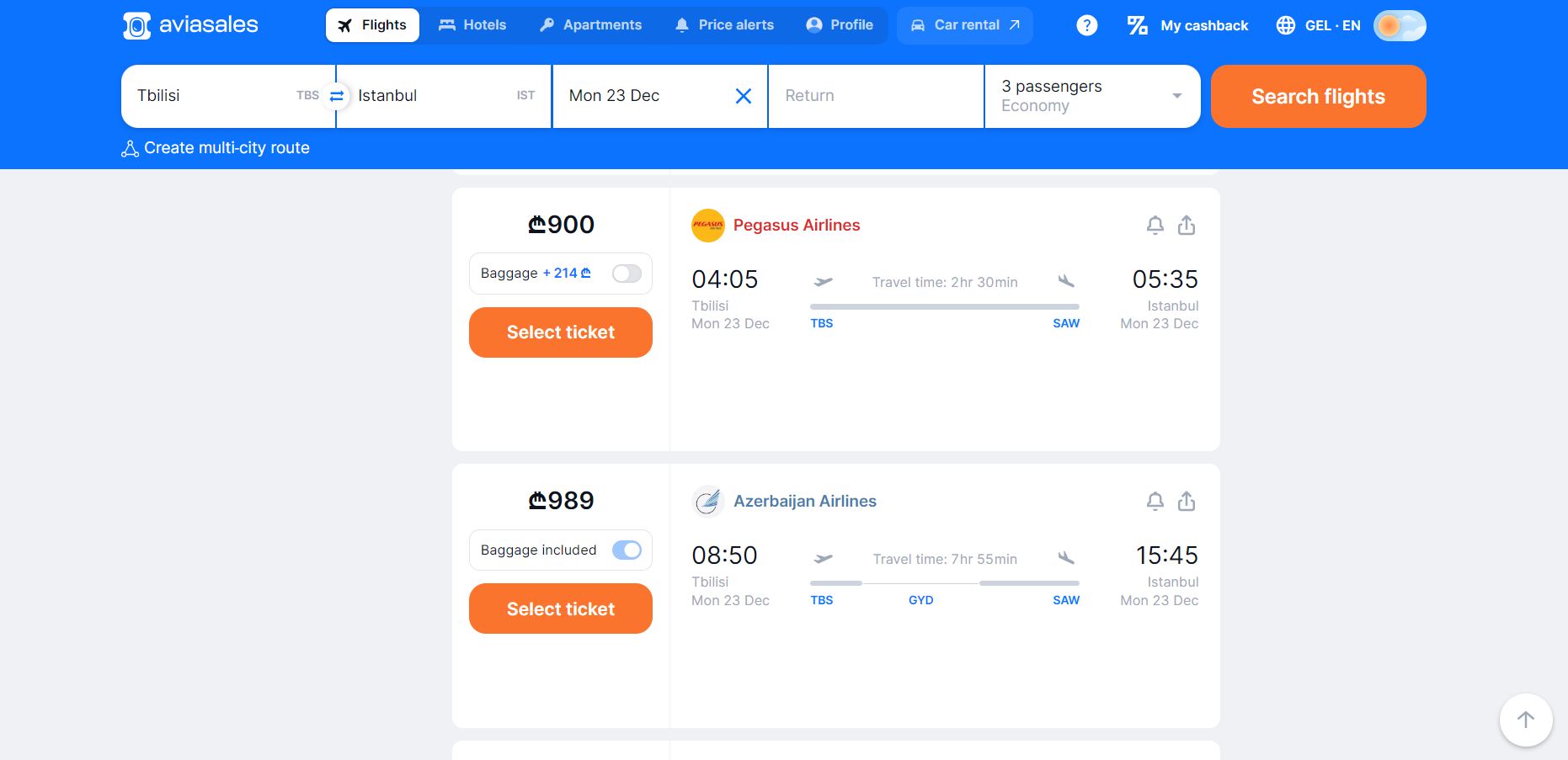Click GYD layover airport code
This screenshot has height=760, width=1568.
[x=921, y=600]
